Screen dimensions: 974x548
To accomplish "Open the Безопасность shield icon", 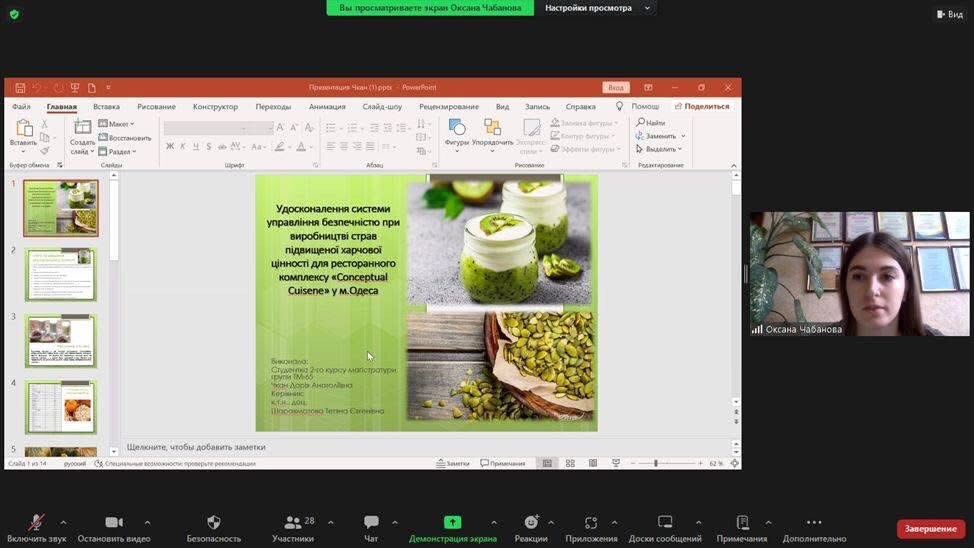I will pos(213,523).
